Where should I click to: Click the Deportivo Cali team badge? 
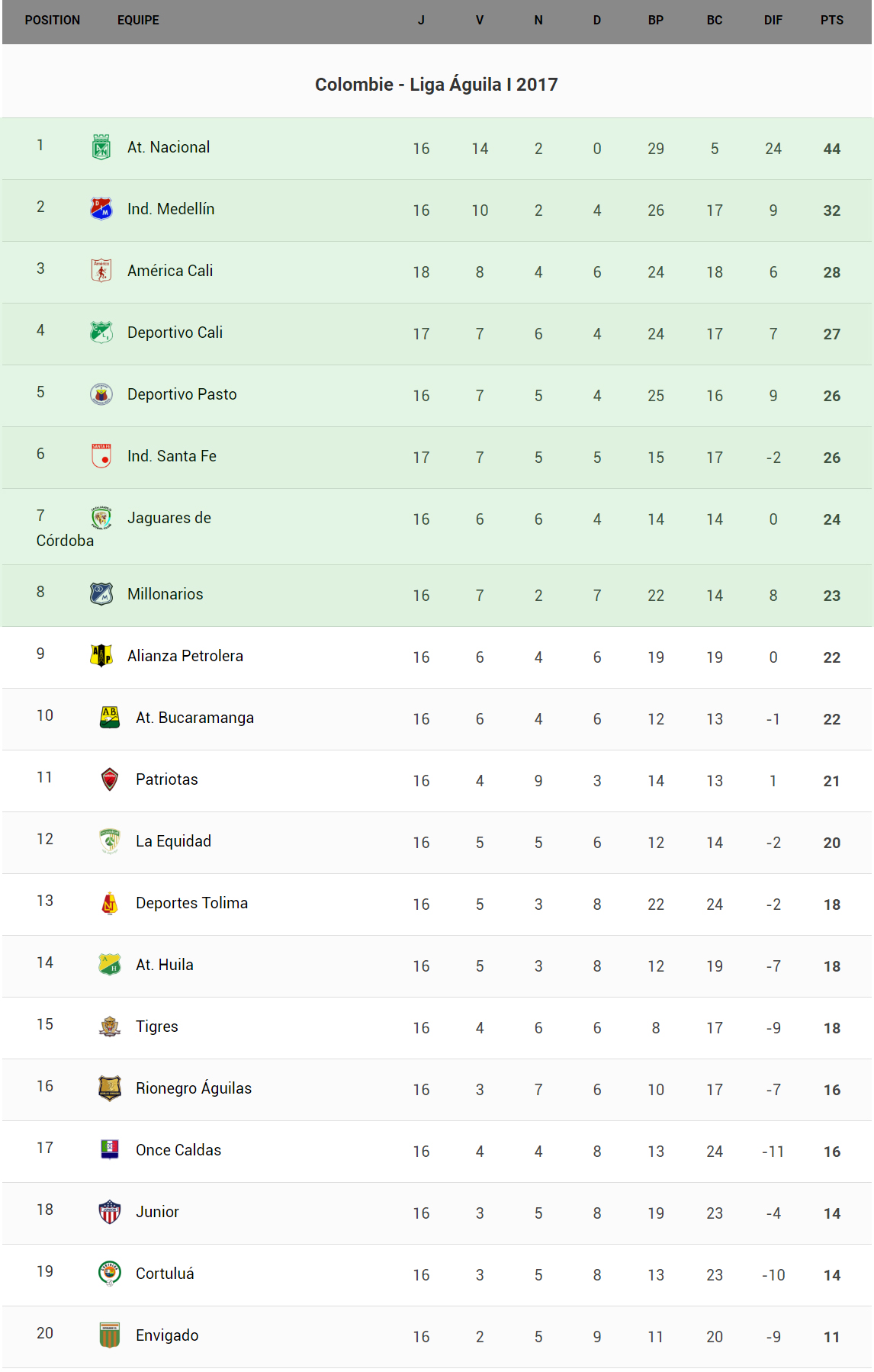[x=101, y=333]
